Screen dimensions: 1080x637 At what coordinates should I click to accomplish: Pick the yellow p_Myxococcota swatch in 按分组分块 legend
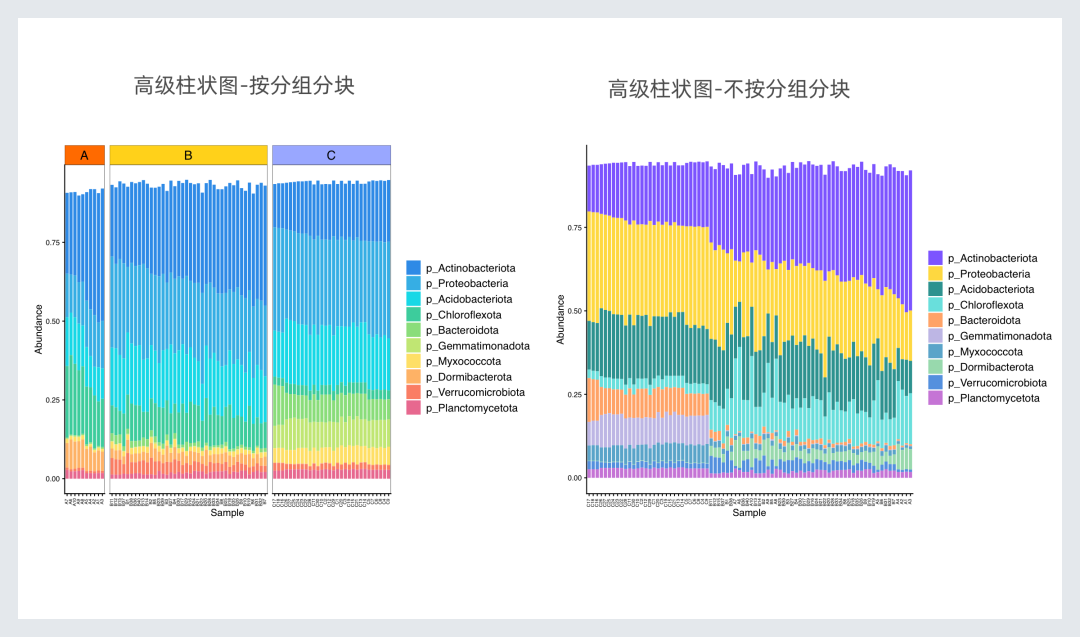pos(413,362)
